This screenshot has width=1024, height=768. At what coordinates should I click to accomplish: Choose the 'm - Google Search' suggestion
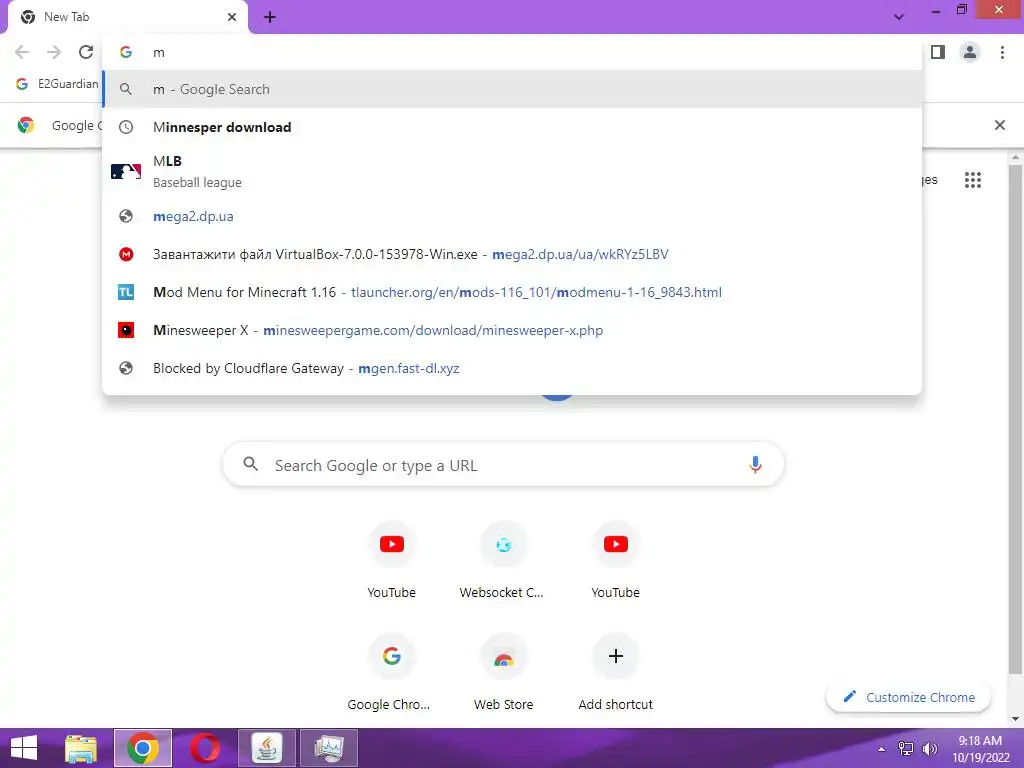point(512,89)
